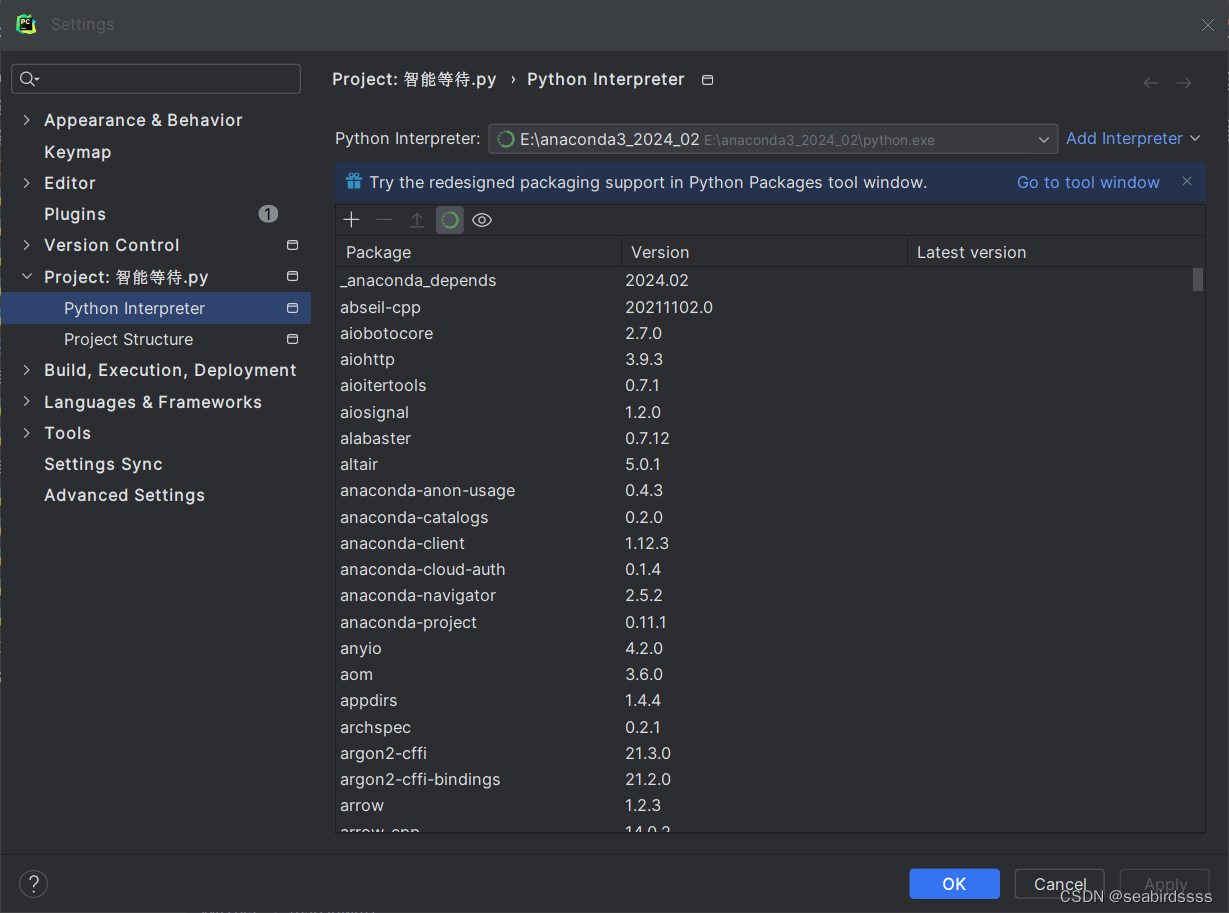Viewport: 1229px width, 913px height.
Task: Click the Latest version column header
Action: (x=1056, y=252)
